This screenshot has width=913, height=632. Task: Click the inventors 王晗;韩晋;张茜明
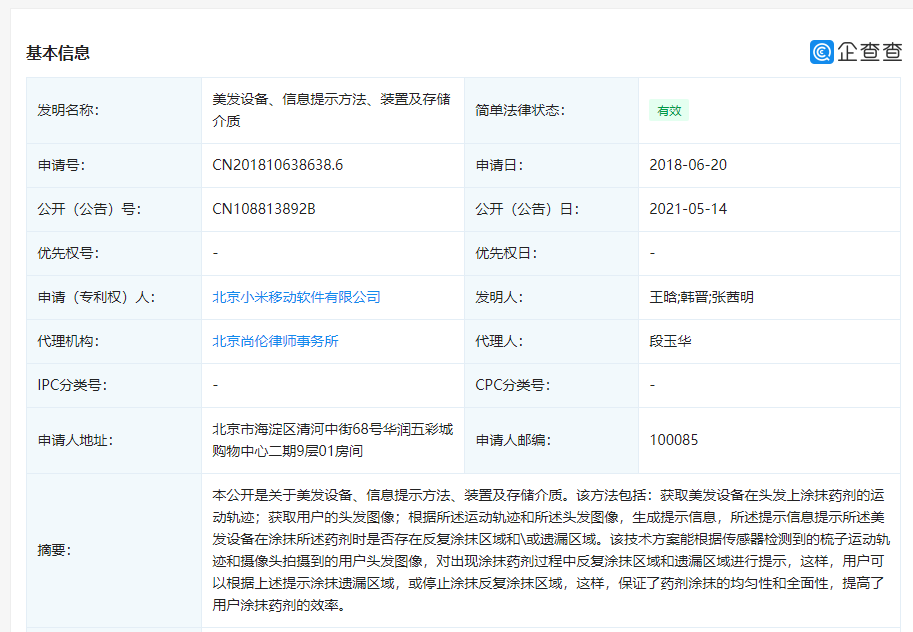coord(701,297)
